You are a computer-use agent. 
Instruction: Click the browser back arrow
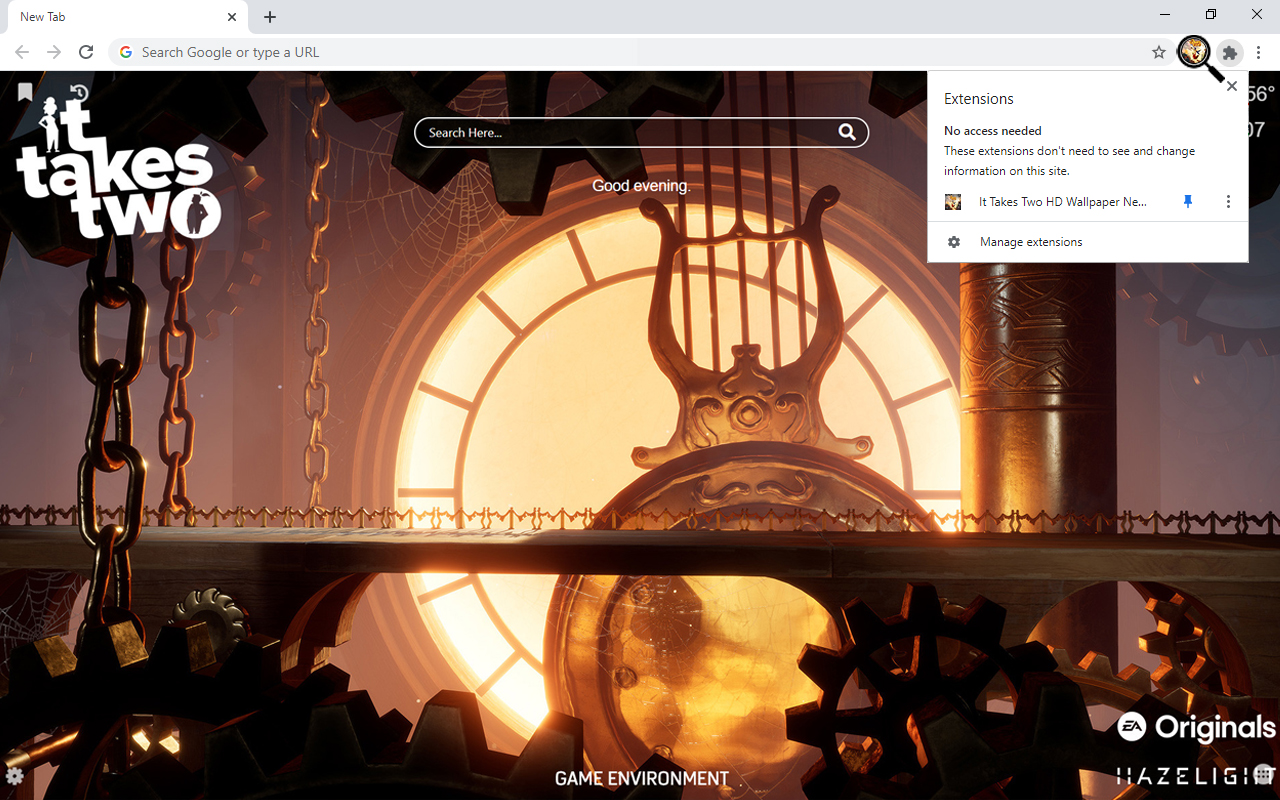pyautogui.click(x=22, y=52)
